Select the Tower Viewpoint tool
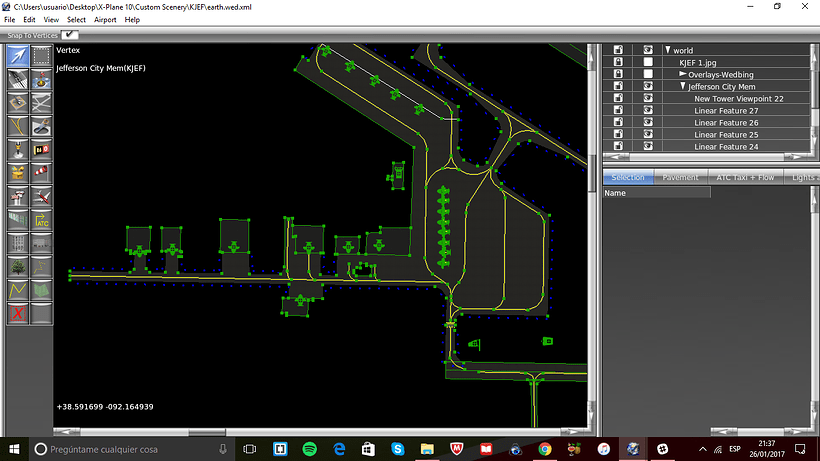Image resolution: width=820 pixels, height=461 pixels. tap(18, 197)
